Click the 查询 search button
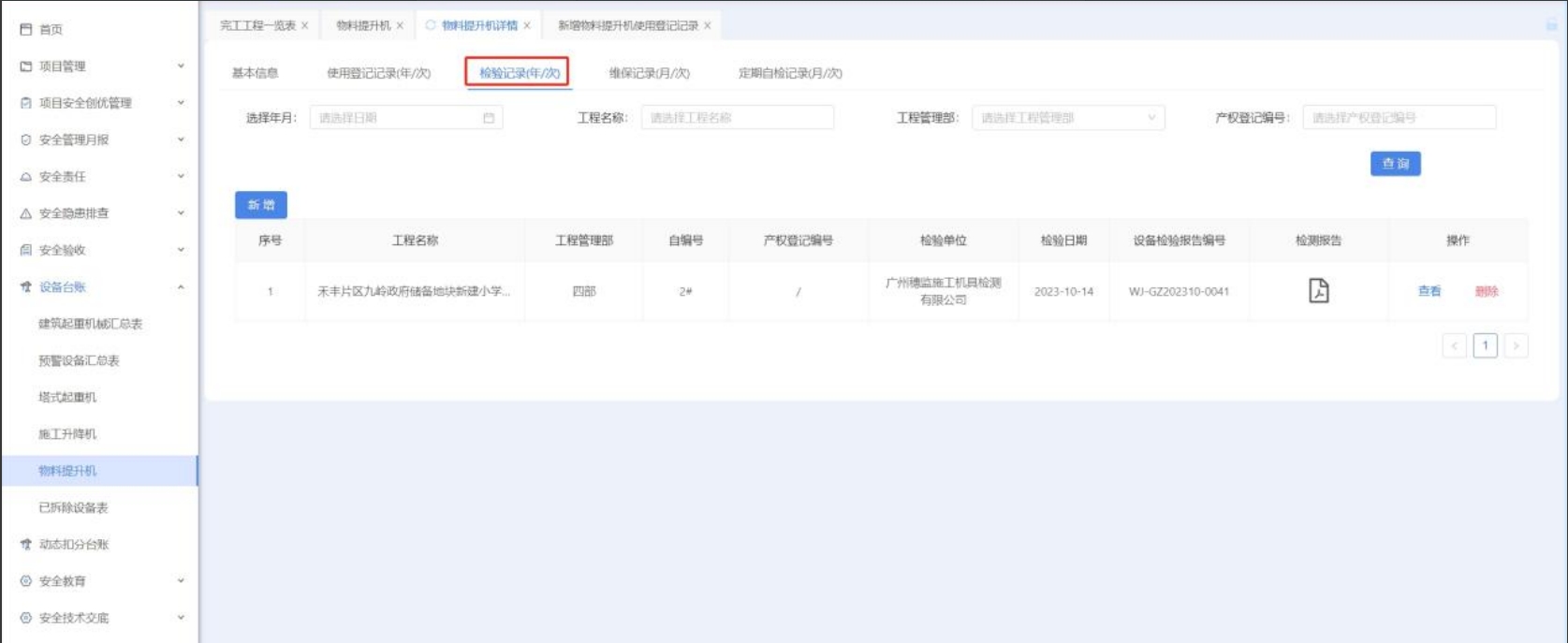 [1395, 164]
